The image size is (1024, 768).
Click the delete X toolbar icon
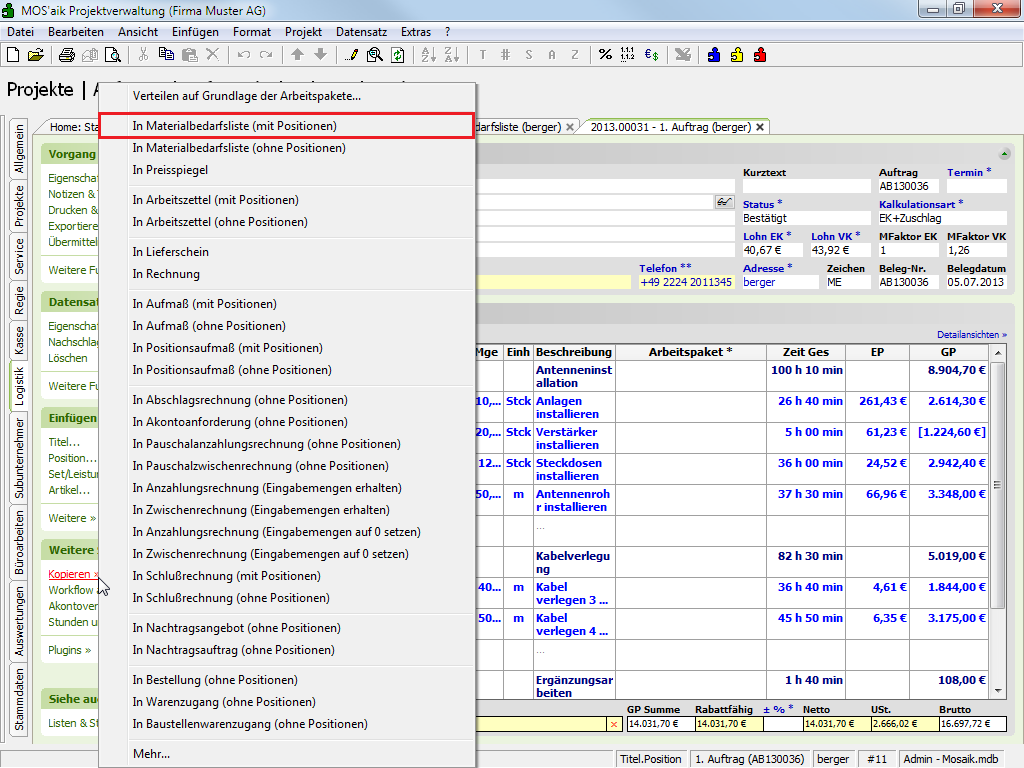212,55
